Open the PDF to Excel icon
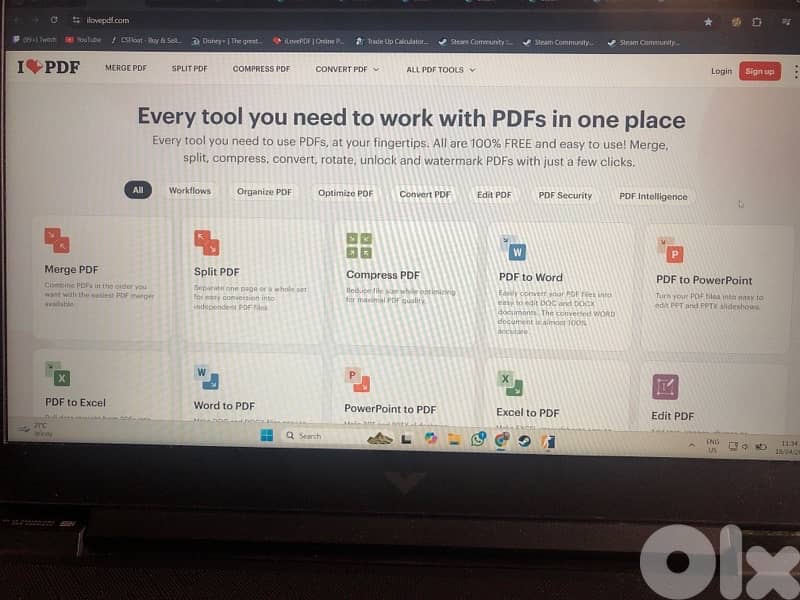The width and height of the screenshot is (800, 600). [57, 373]
